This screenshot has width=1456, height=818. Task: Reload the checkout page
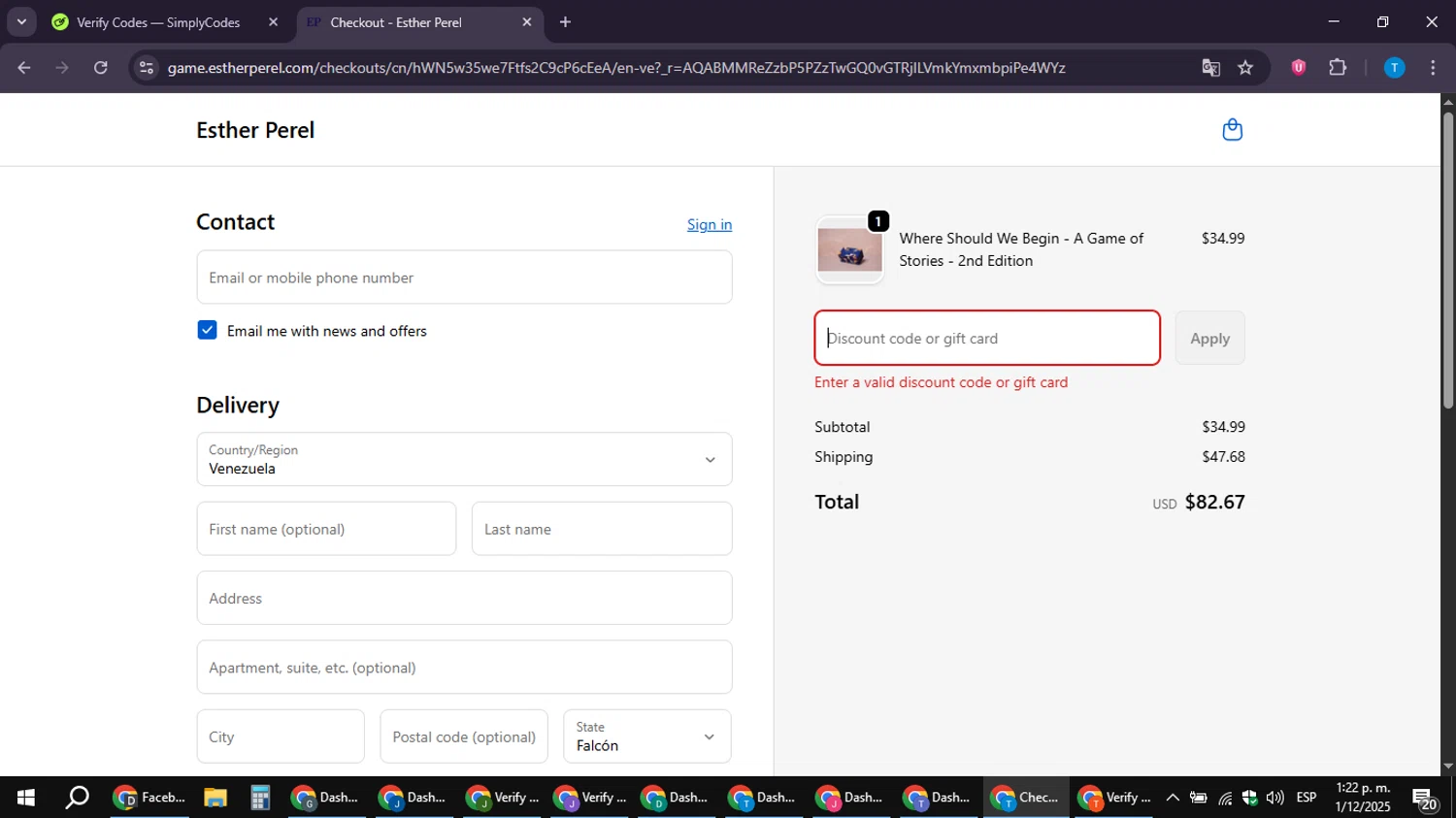101,68
